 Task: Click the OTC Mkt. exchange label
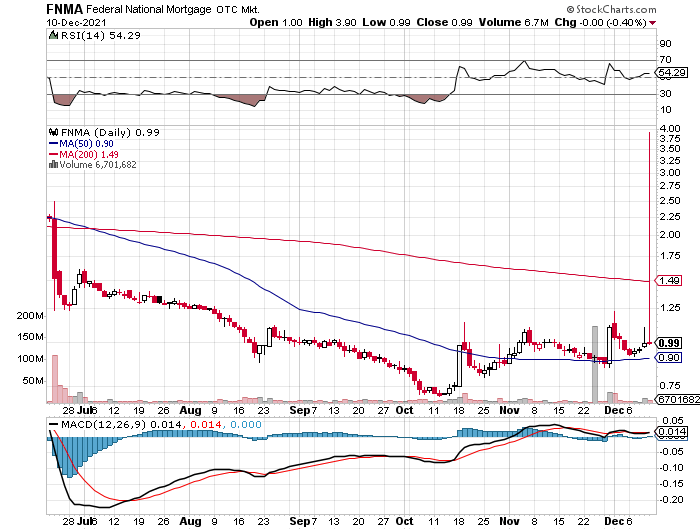coord(238,9)
